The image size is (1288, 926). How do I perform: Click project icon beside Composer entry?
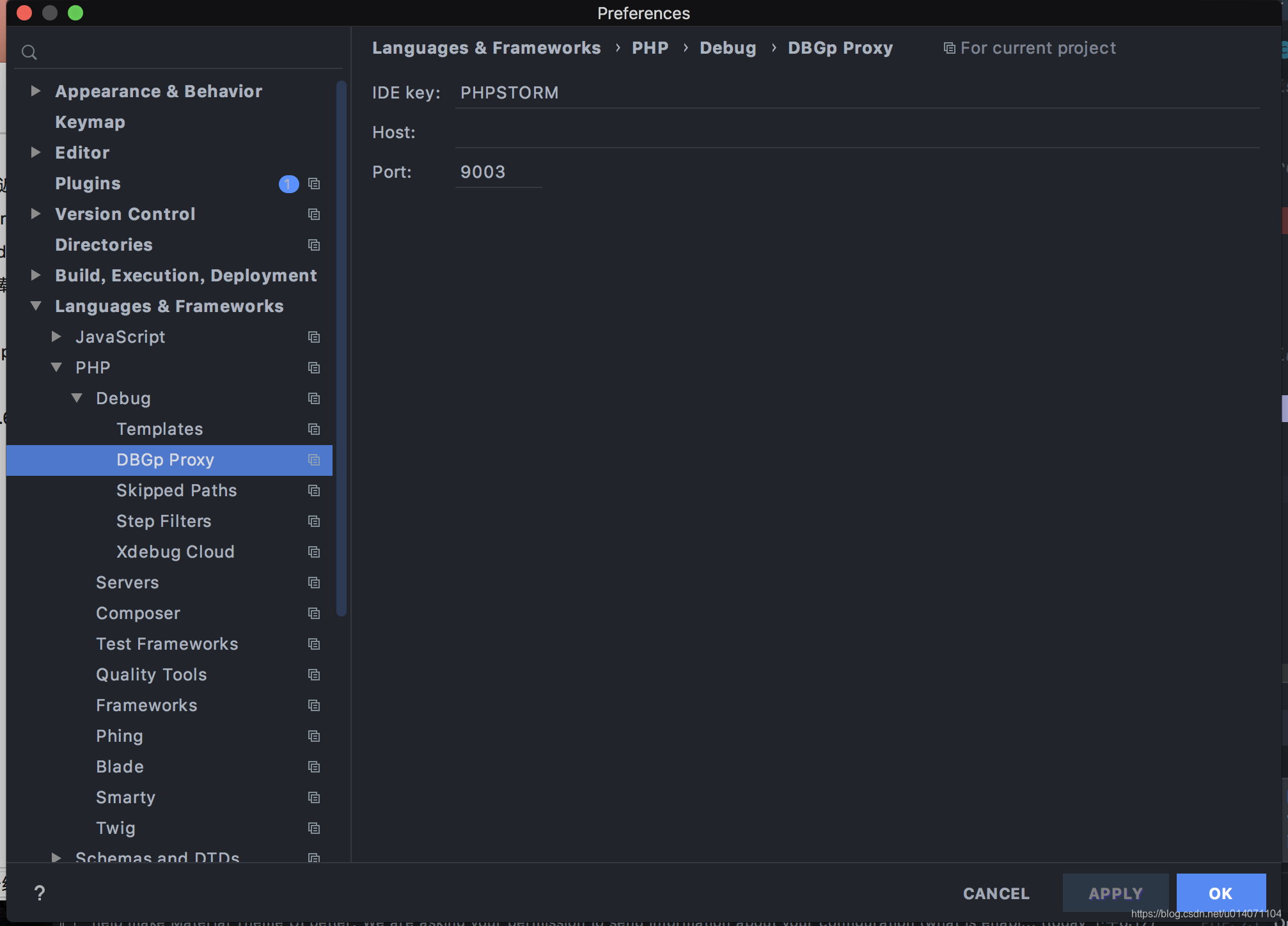click(314, 613)
